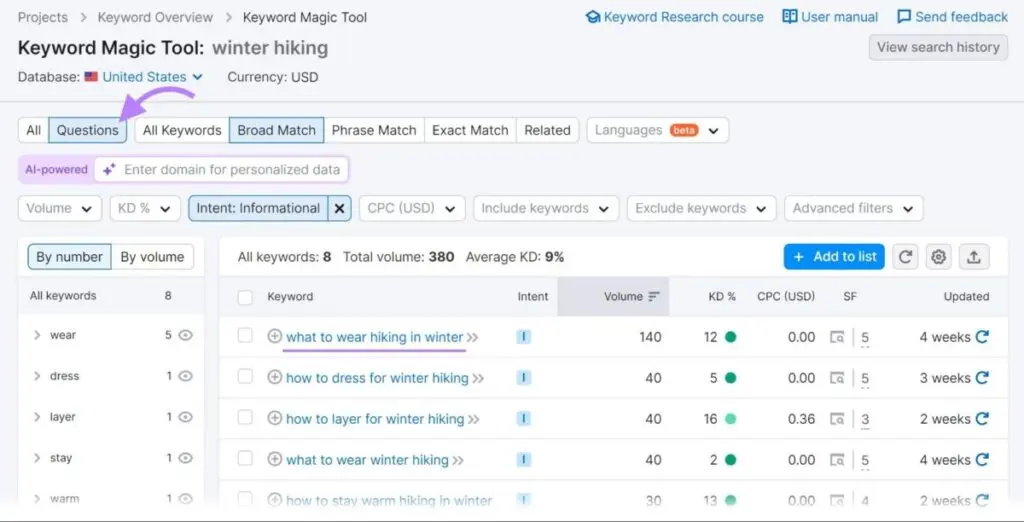Open SERP features icon for 'how to layer for winter hiking'

coord(838,419)
